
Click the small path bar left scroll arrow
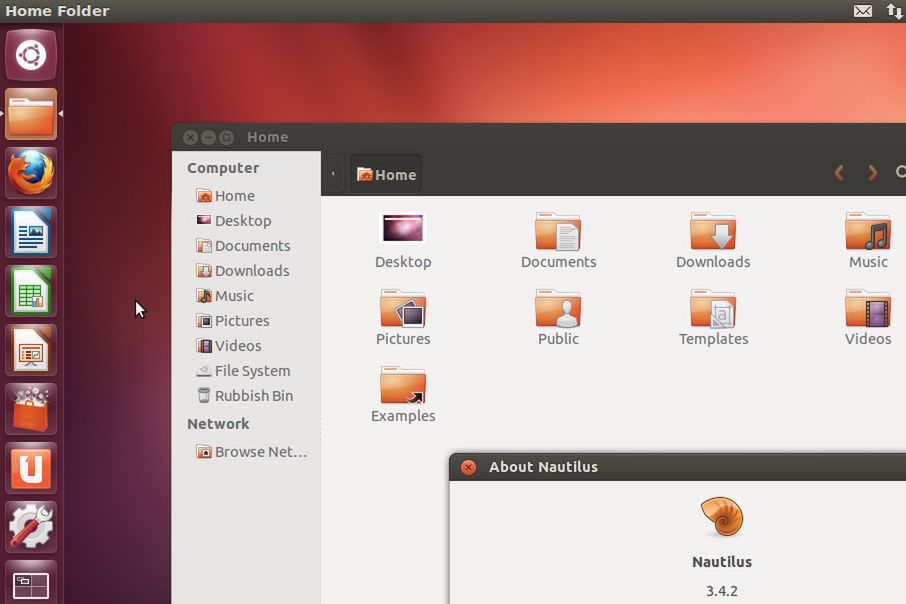(333, 173)
